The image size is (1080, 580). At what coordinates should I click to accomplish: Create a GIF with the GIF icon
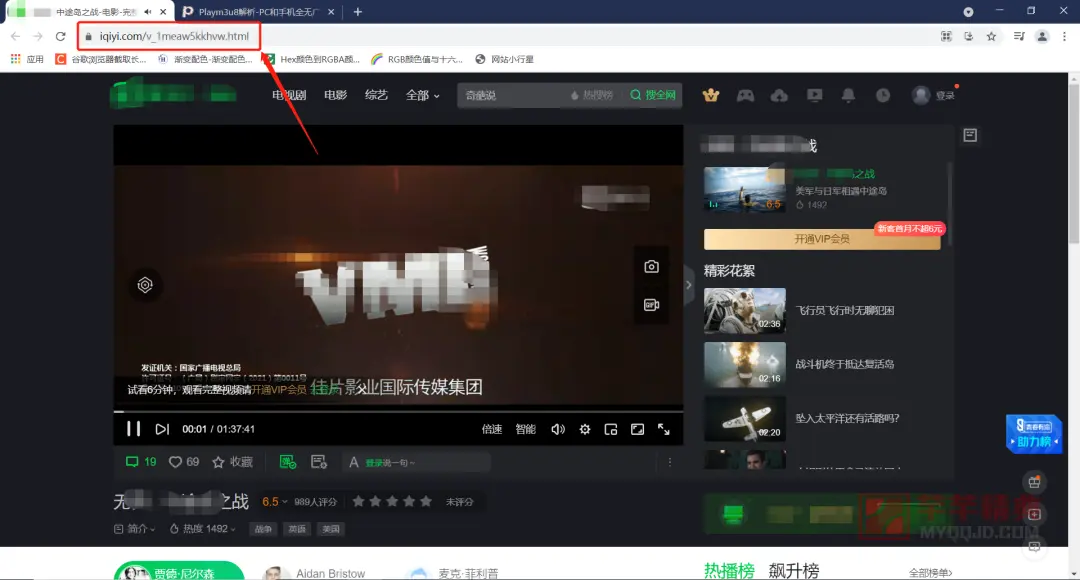(x=652, y=304)
